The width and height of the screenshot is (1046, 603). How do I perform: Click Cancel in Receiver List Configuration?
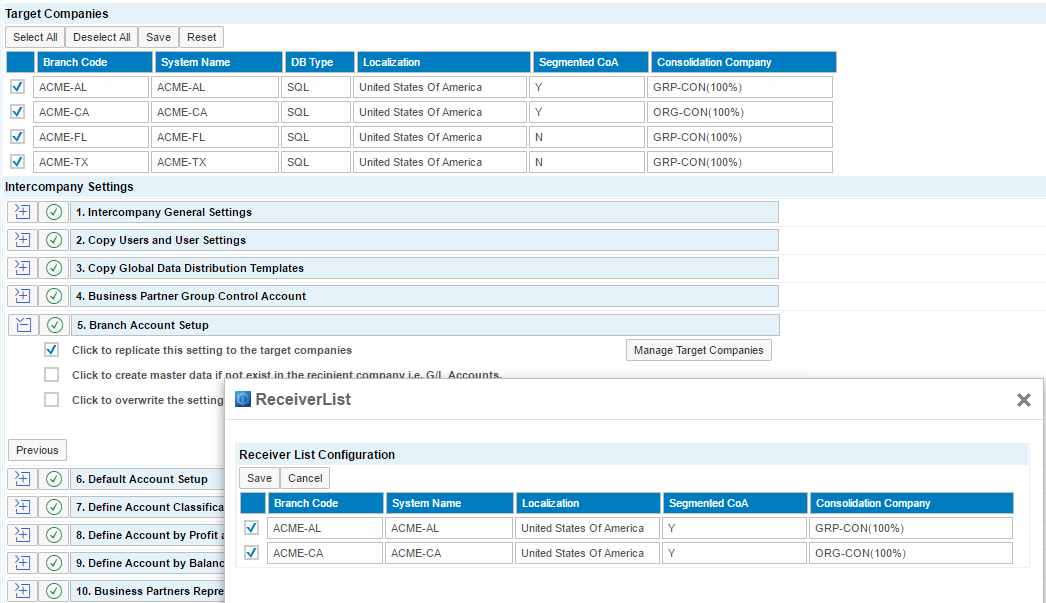click(x=305, y=478)
